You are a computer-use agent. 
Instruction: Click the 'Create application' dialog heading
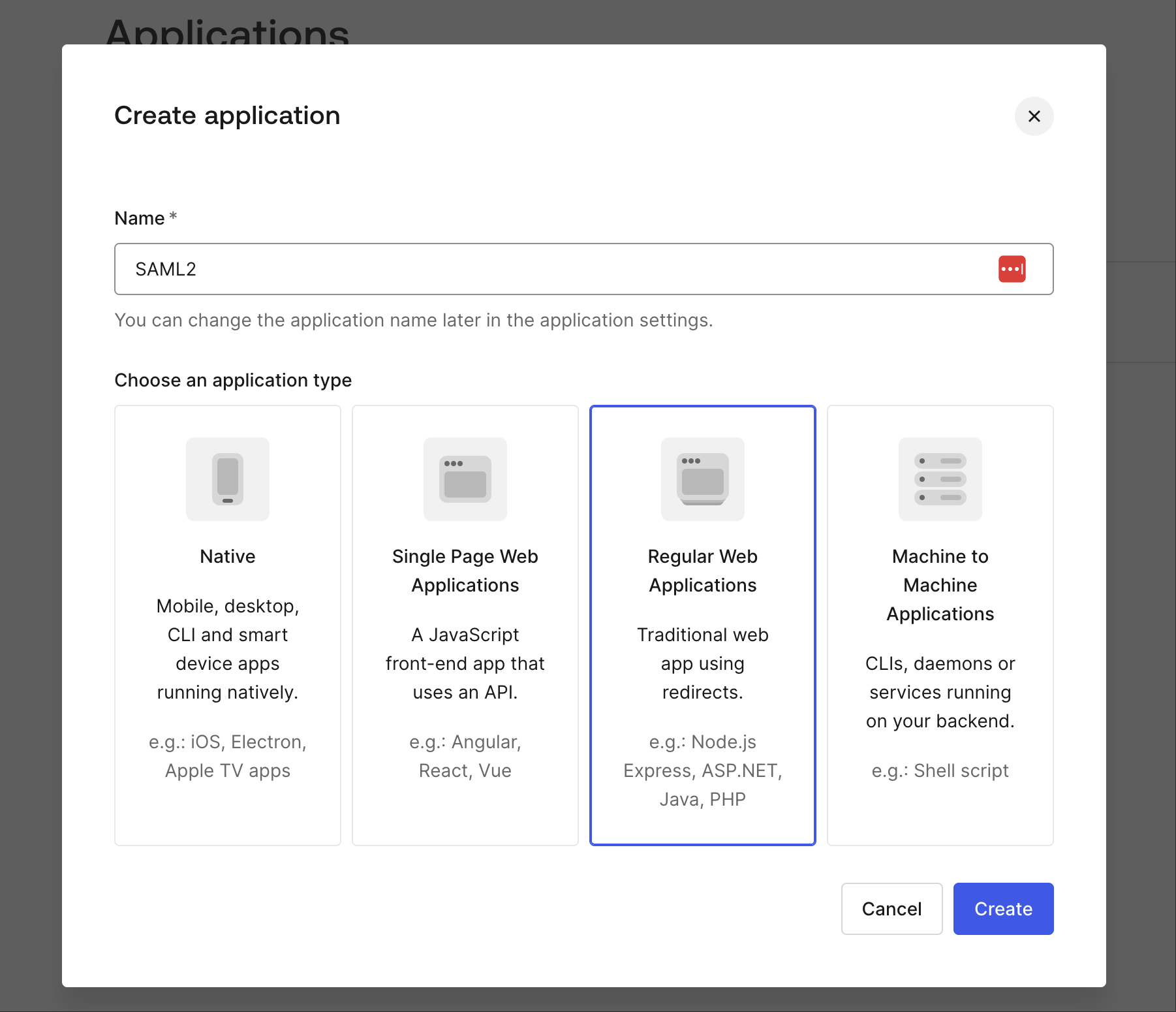click(227, 116)
